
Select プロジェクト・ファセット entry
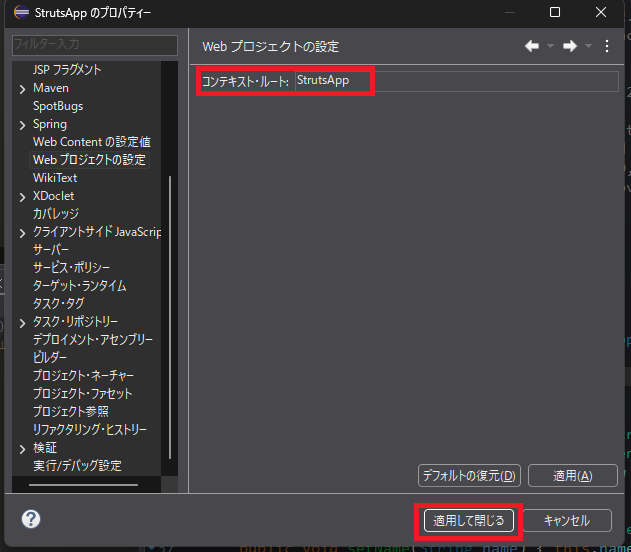pyautogui.click(x=82, y=393)
